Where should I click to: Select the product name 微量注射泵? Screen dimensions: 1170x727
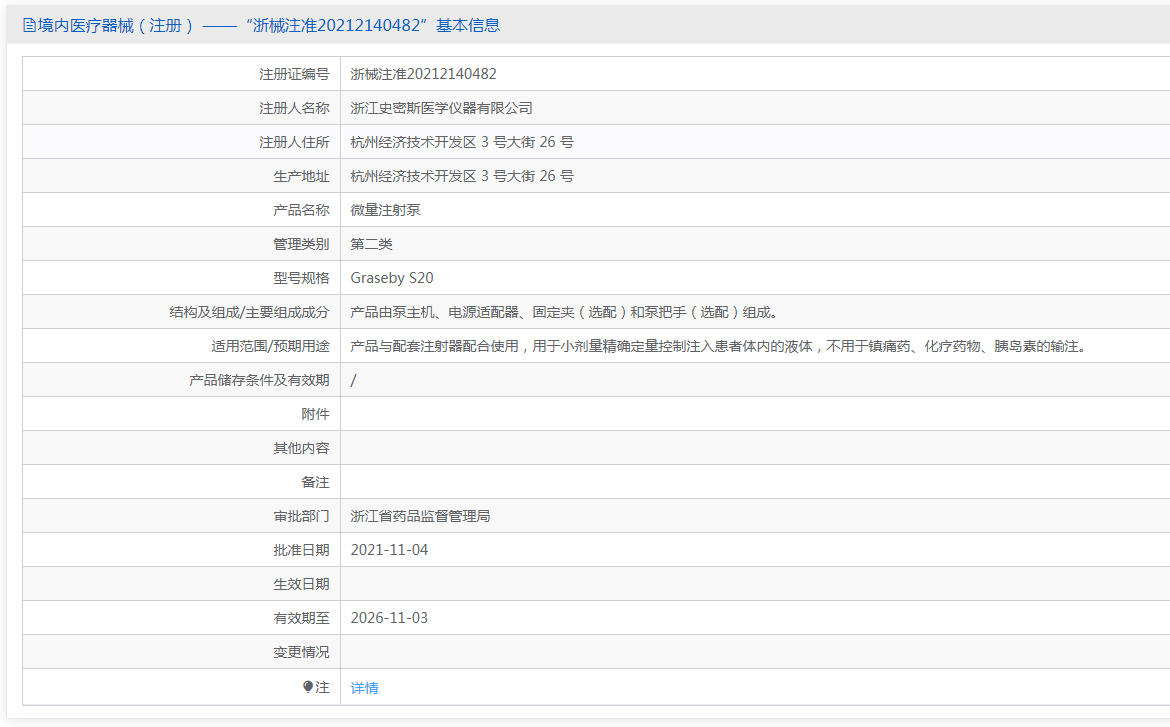385,210
